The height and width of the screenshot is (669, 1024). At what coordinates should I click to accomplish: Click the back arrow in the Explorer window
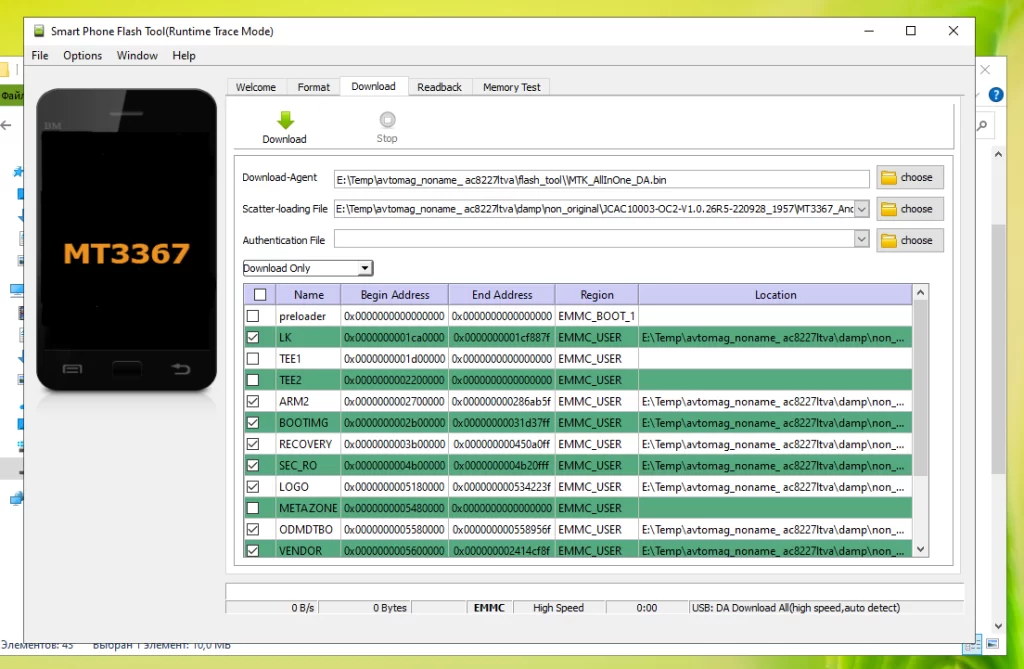pyautogui.click(x=7, y=125)
